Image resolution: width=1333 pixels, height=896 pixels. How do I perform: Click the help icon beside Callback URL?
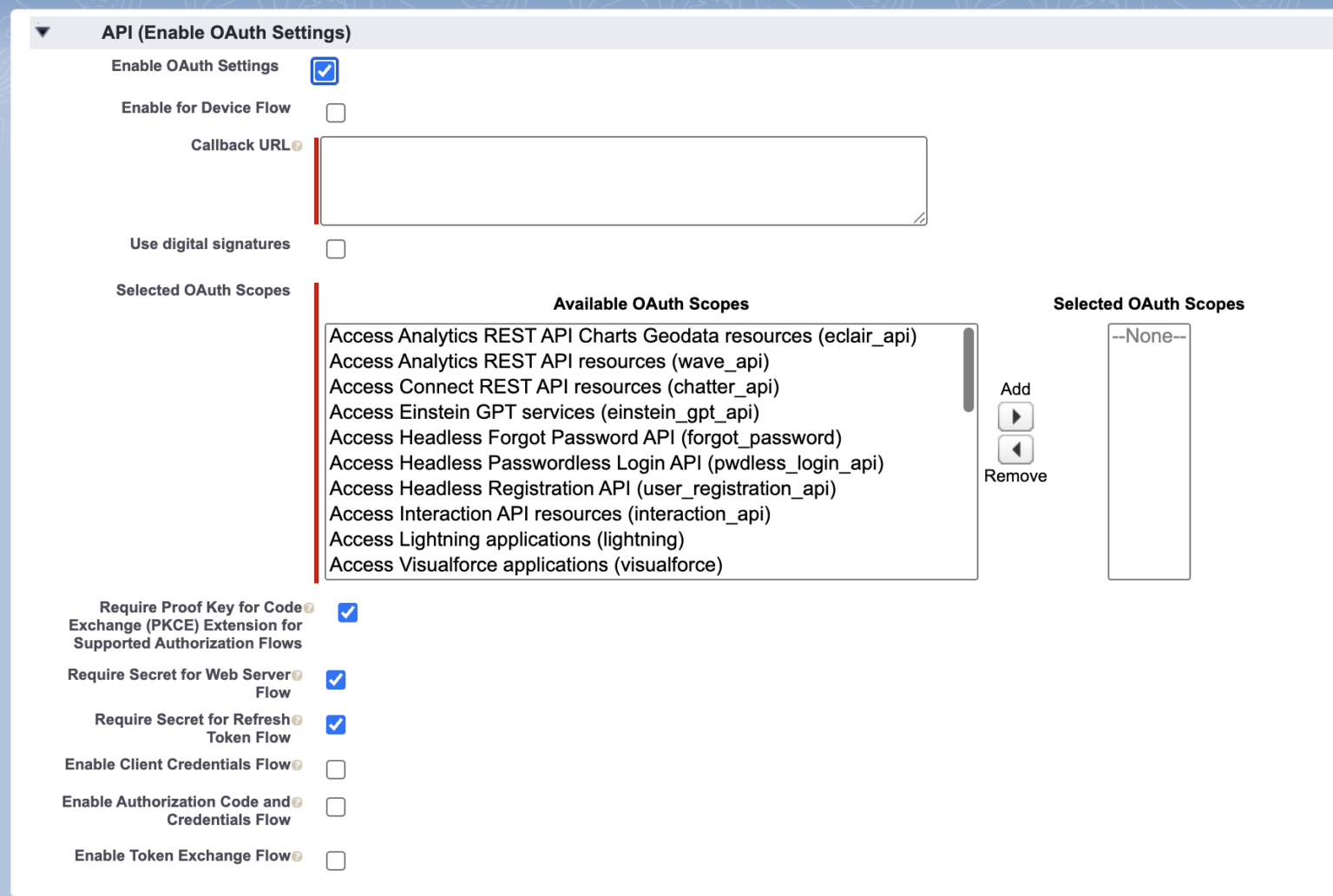tap(297, 146)
